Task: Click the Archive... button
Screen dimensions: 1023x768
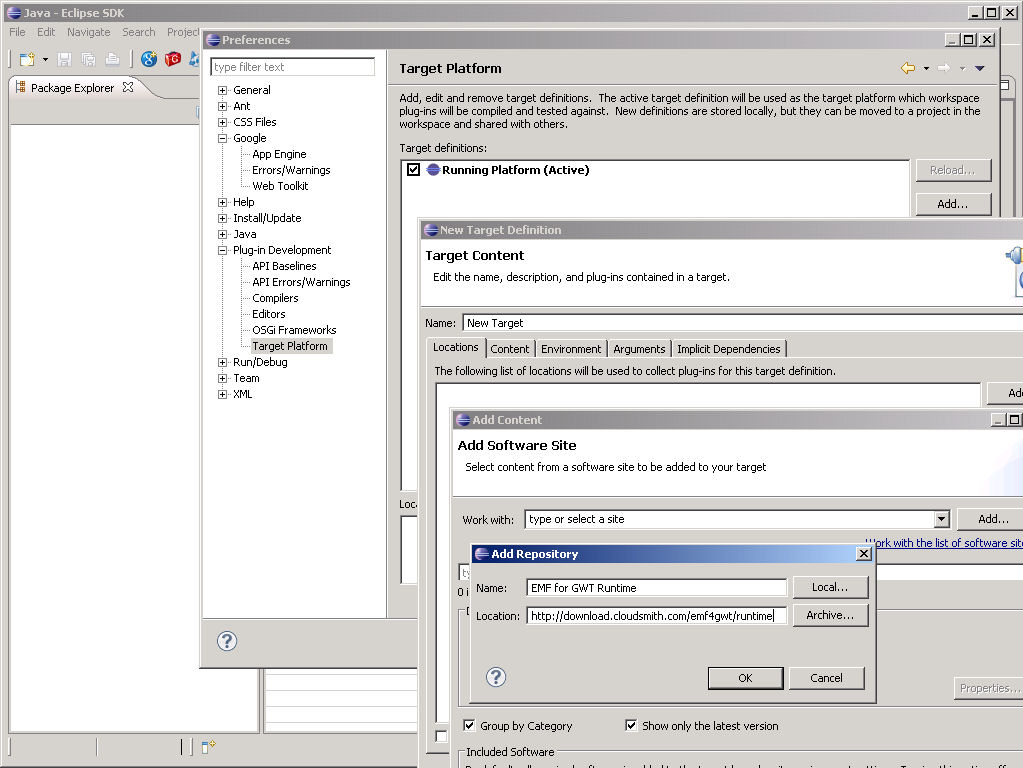Action: pos(830,615)
